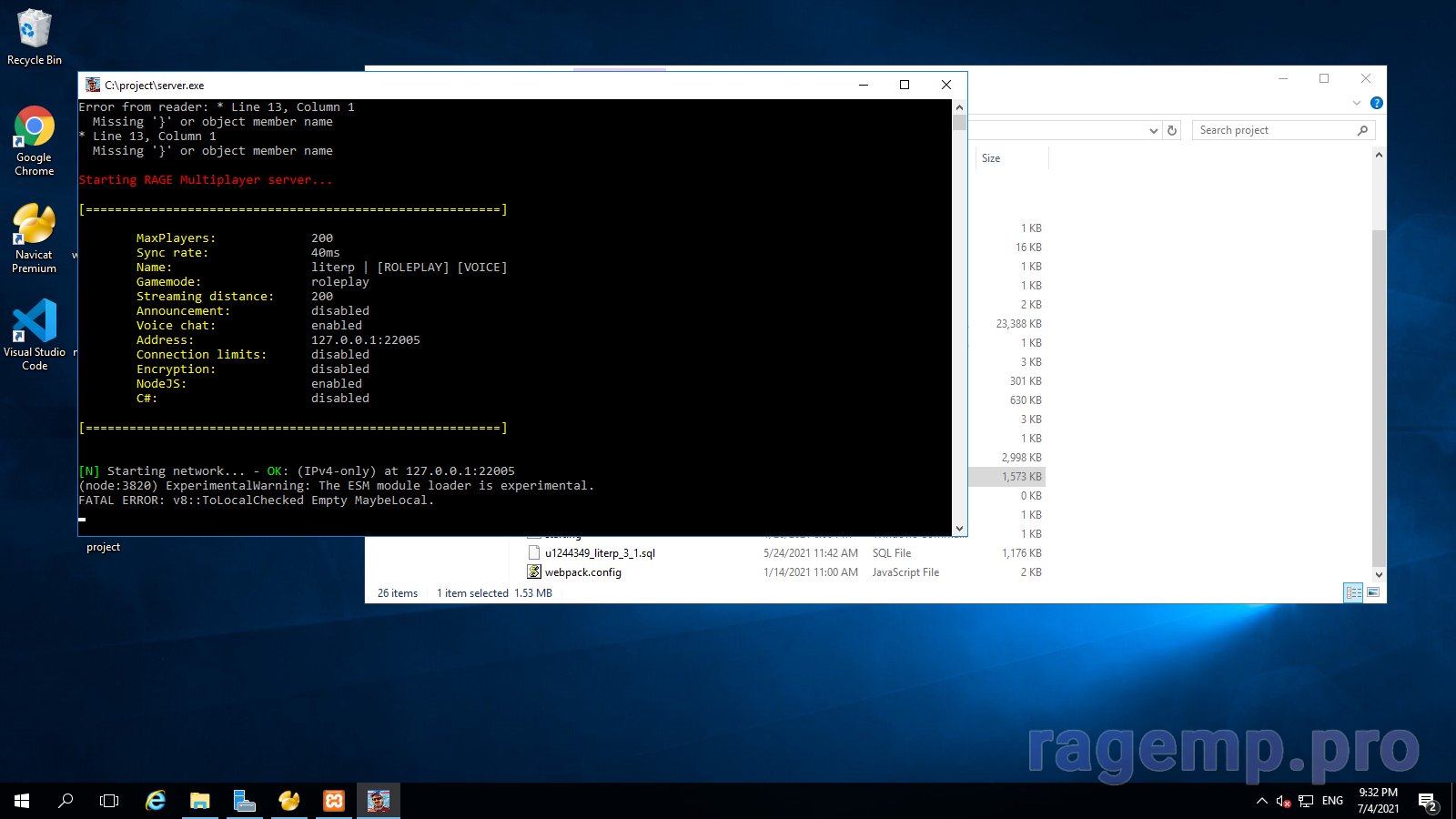Open the Recycle Bin desktop icon
Image resolution: width=1456 pixels, height=819 pixels.
point(35,37)
